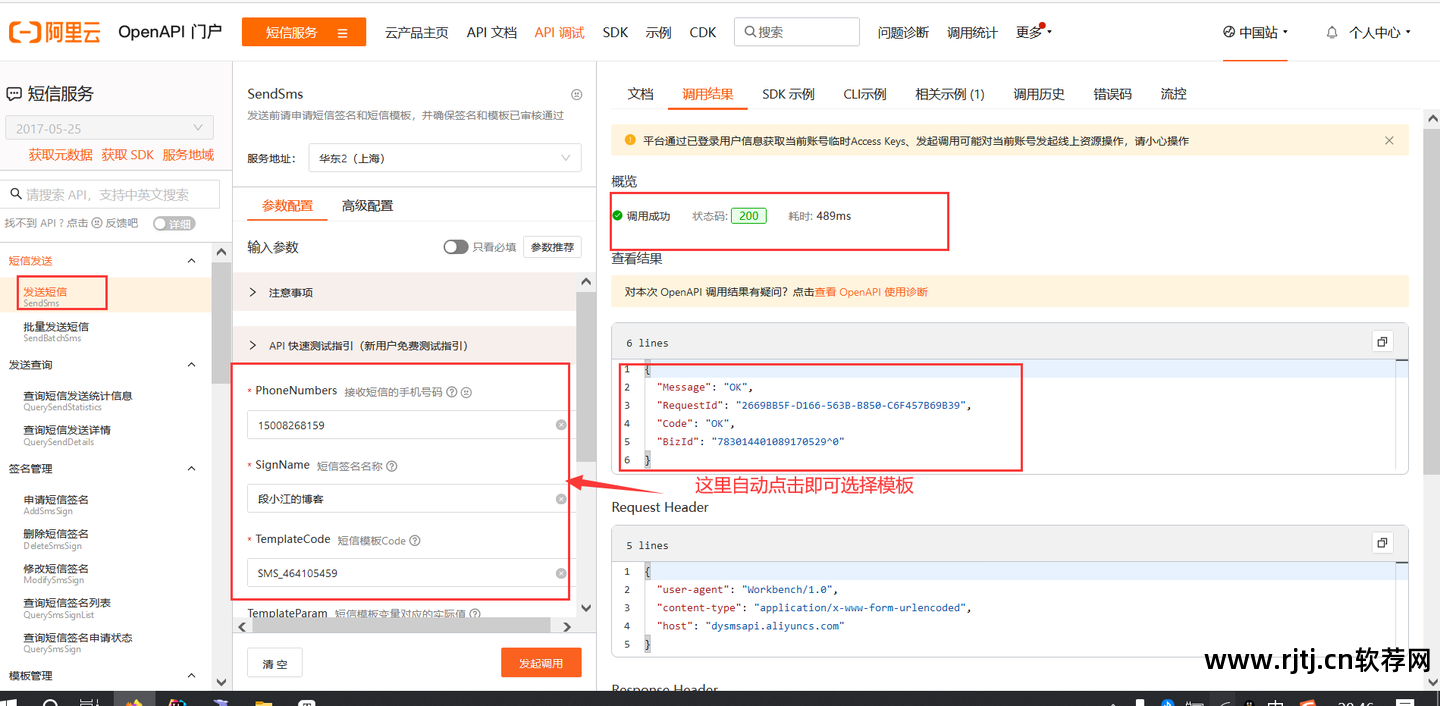1440x706 pixels.
Task: Click the 查看 OpenAPI 使用诊断 link
Action: (871, 292)
